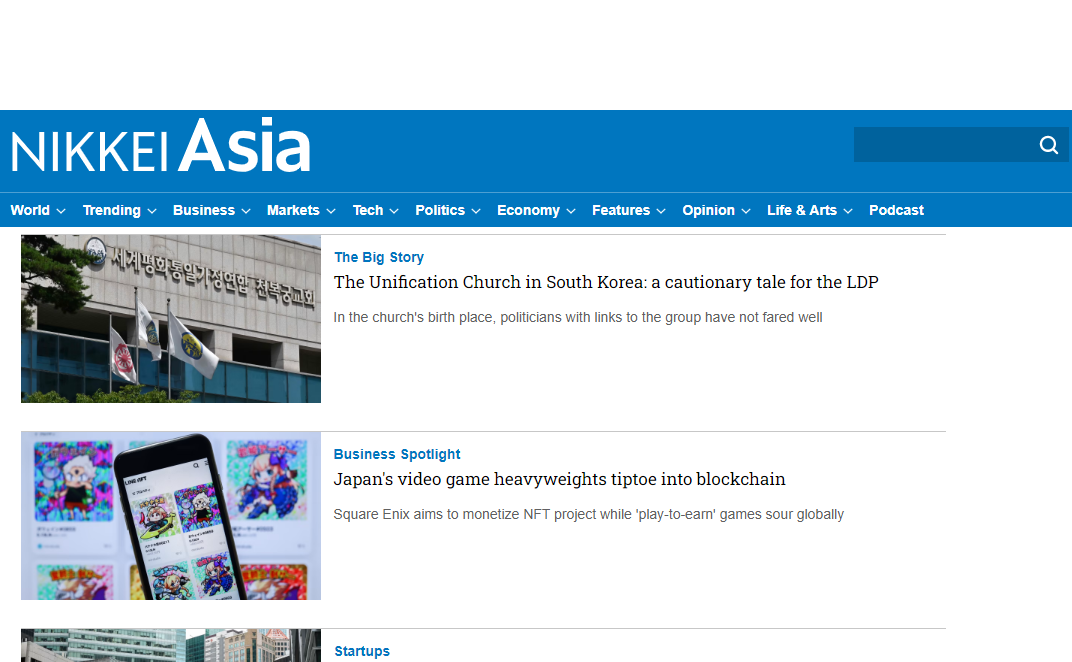This screenshot has width=1072, height=662.
Task: Open the Business menu
Action: 204,210
